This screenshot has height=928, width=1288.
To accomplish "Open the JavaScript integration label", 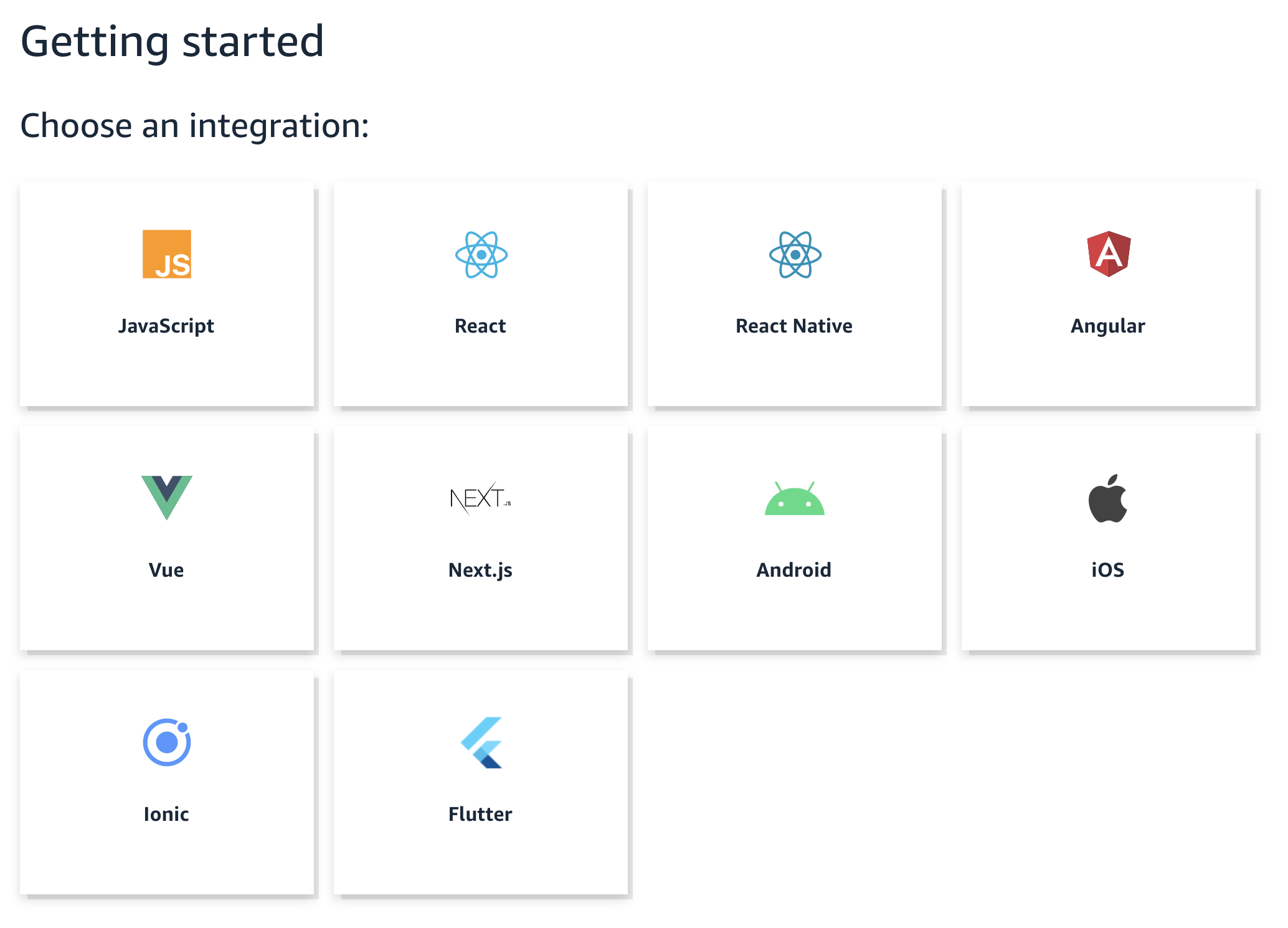I will pos(166,326).
